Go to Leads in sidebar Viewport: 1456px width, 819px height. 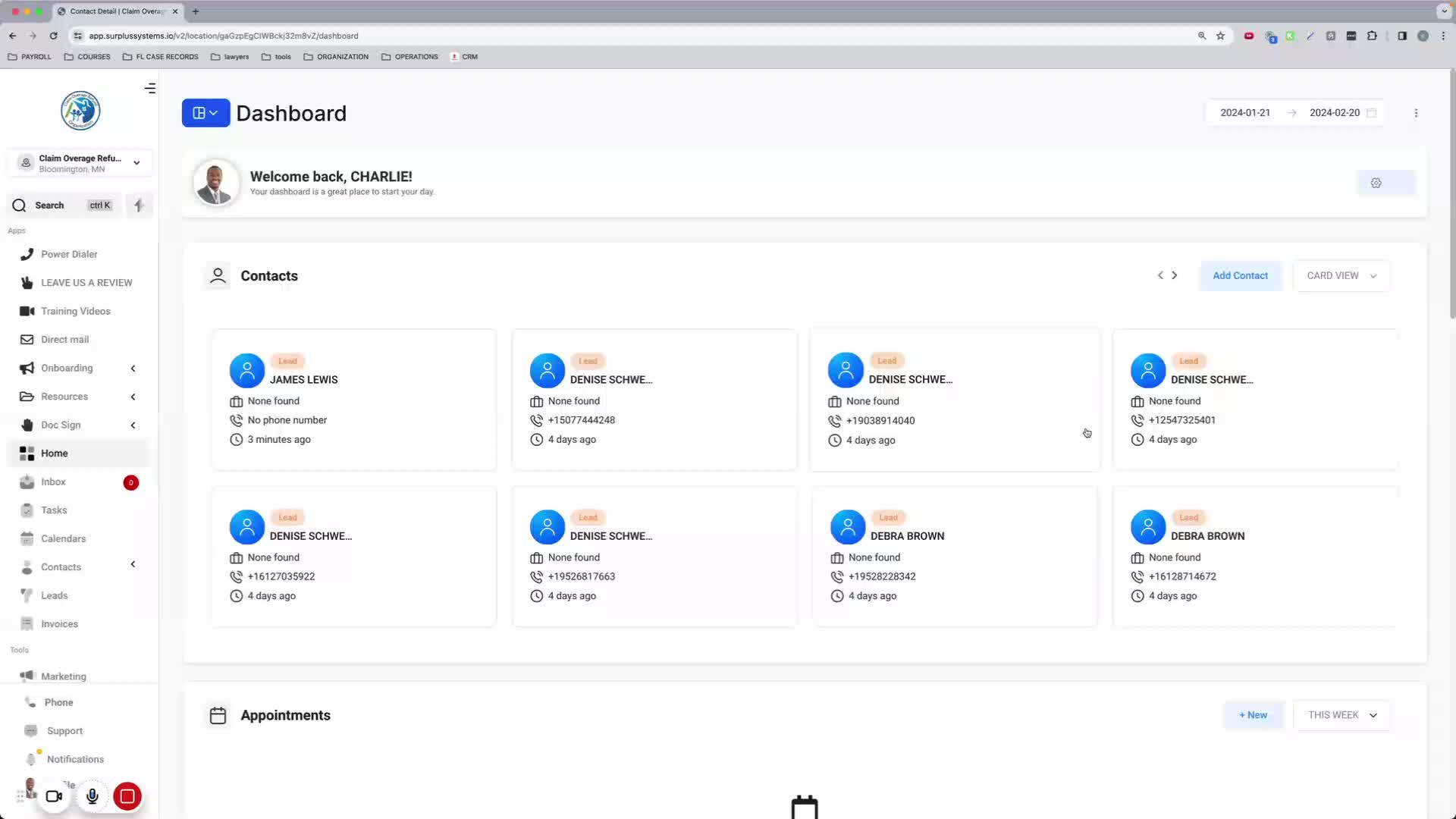54,595
